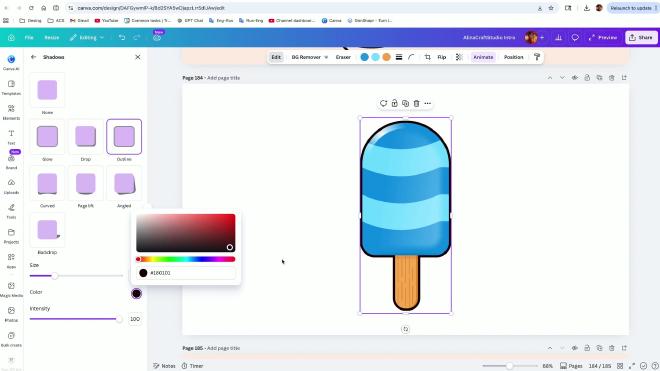The image size is (660, 371).
Task: Select the Backdrop shadow style
Action: coord(47,230)
